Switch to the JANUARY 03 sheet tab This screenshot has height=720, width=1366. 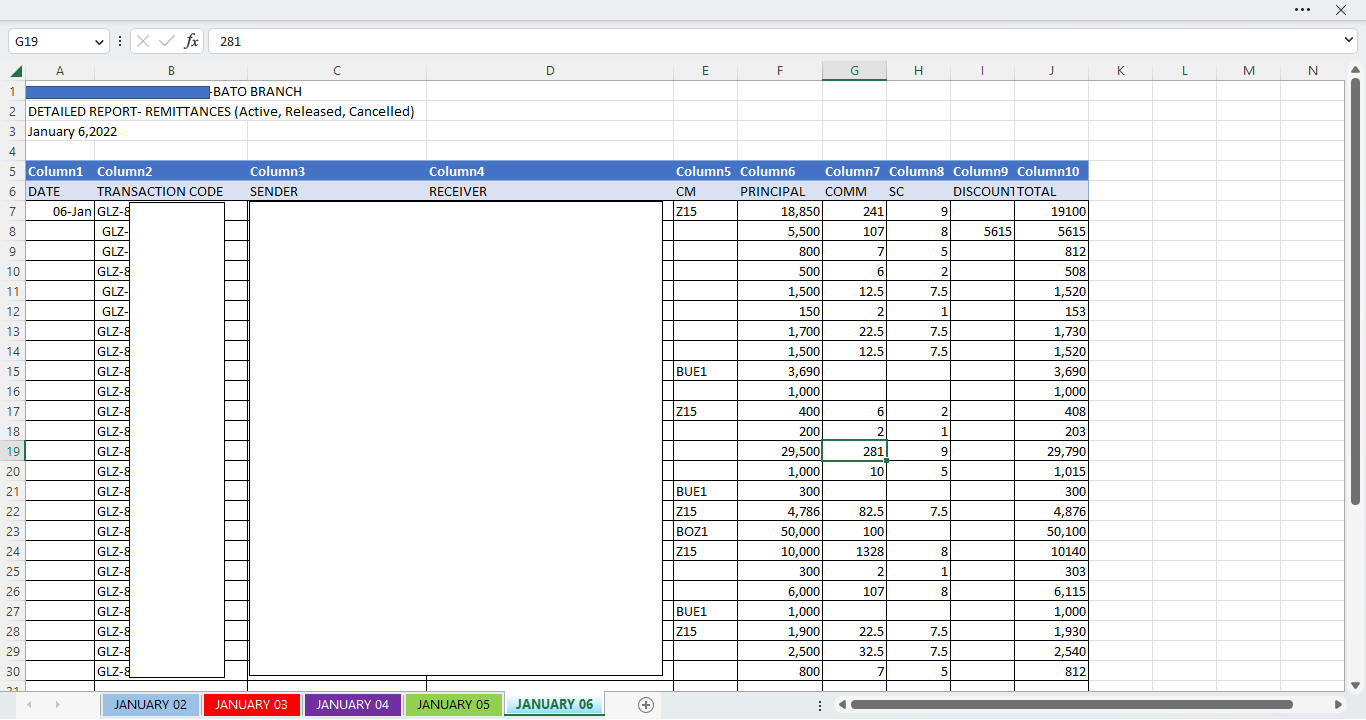pos(251,705)
